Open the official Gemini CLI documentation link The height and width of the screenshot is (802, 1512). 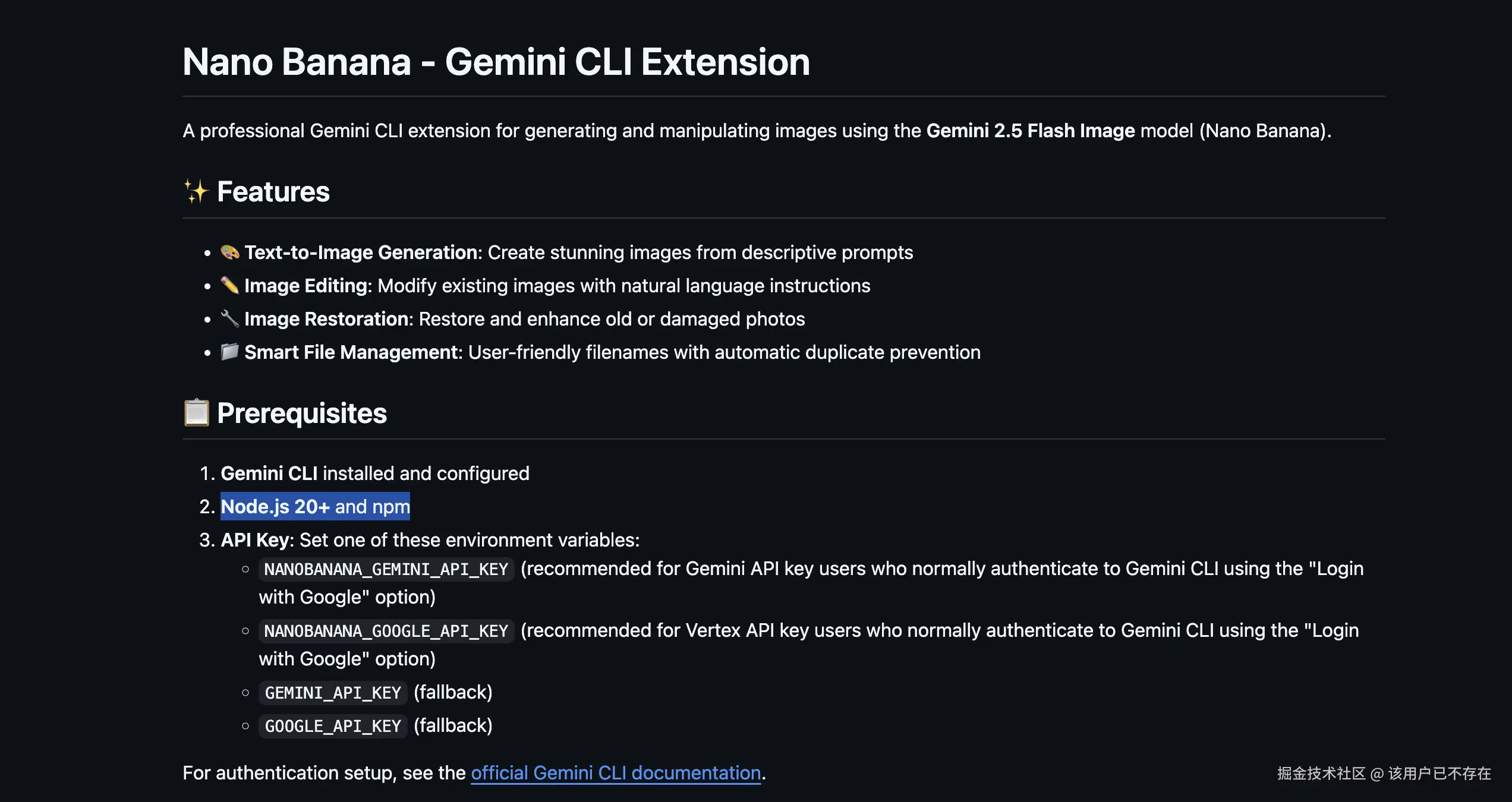pos(615,773)
